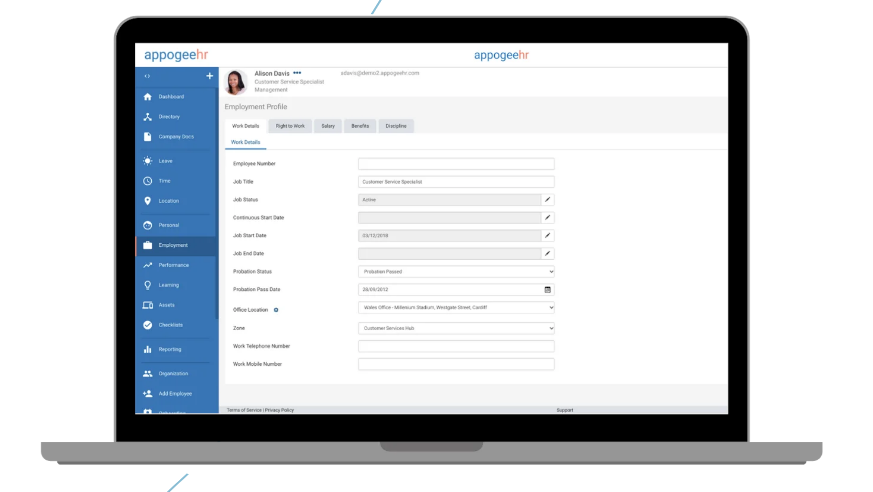Collapse the sidebar using the arrows icon
Viewport: 873px width, 492px height.
tap(148, 77)
